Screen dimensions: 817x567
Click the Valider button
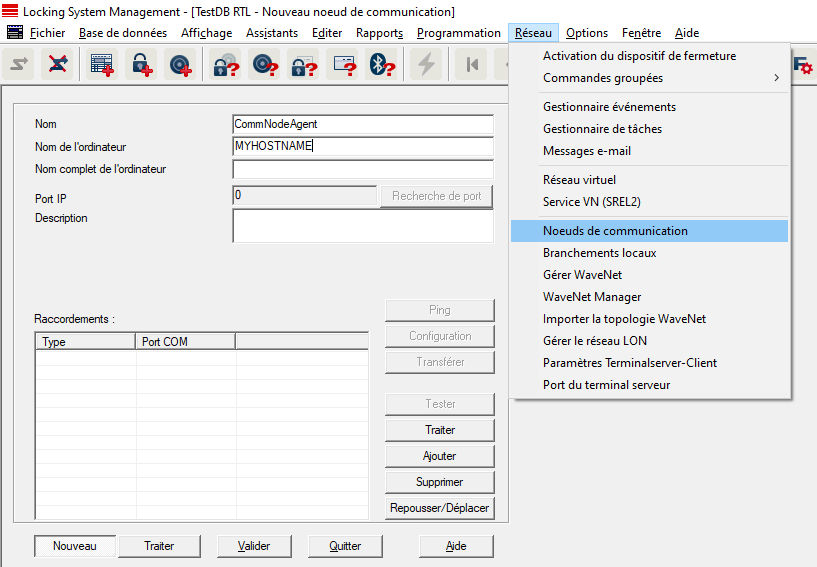(254, 546)
